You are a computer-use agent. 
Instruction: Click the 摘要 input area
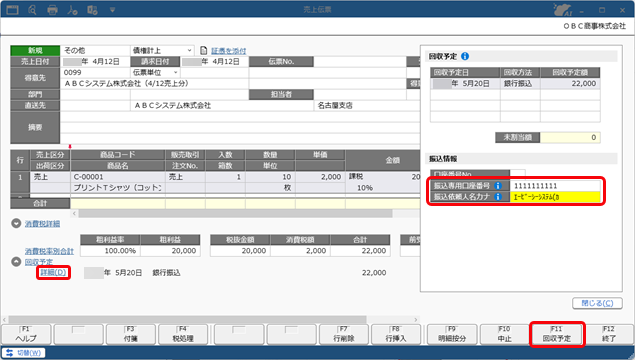coord(240,127)
